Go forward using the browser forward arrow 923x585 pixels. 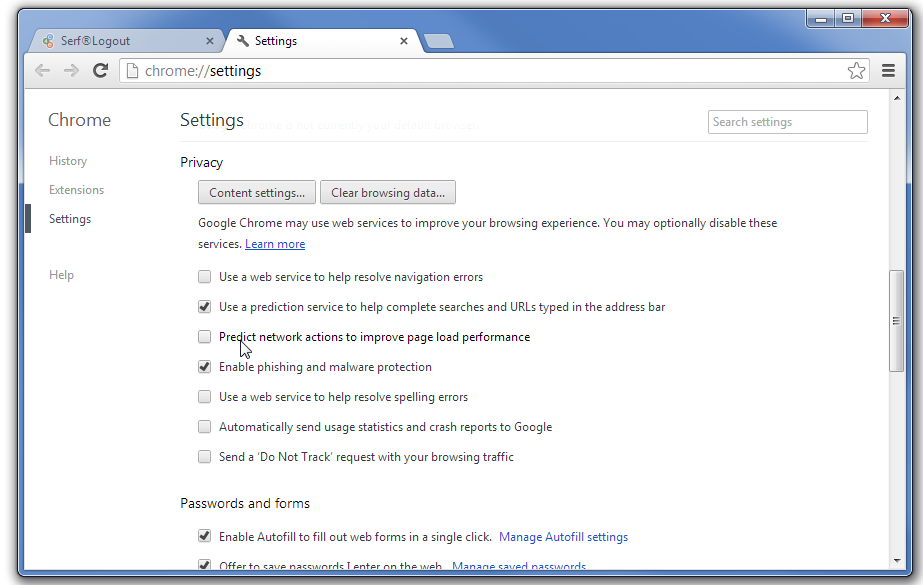71,71
